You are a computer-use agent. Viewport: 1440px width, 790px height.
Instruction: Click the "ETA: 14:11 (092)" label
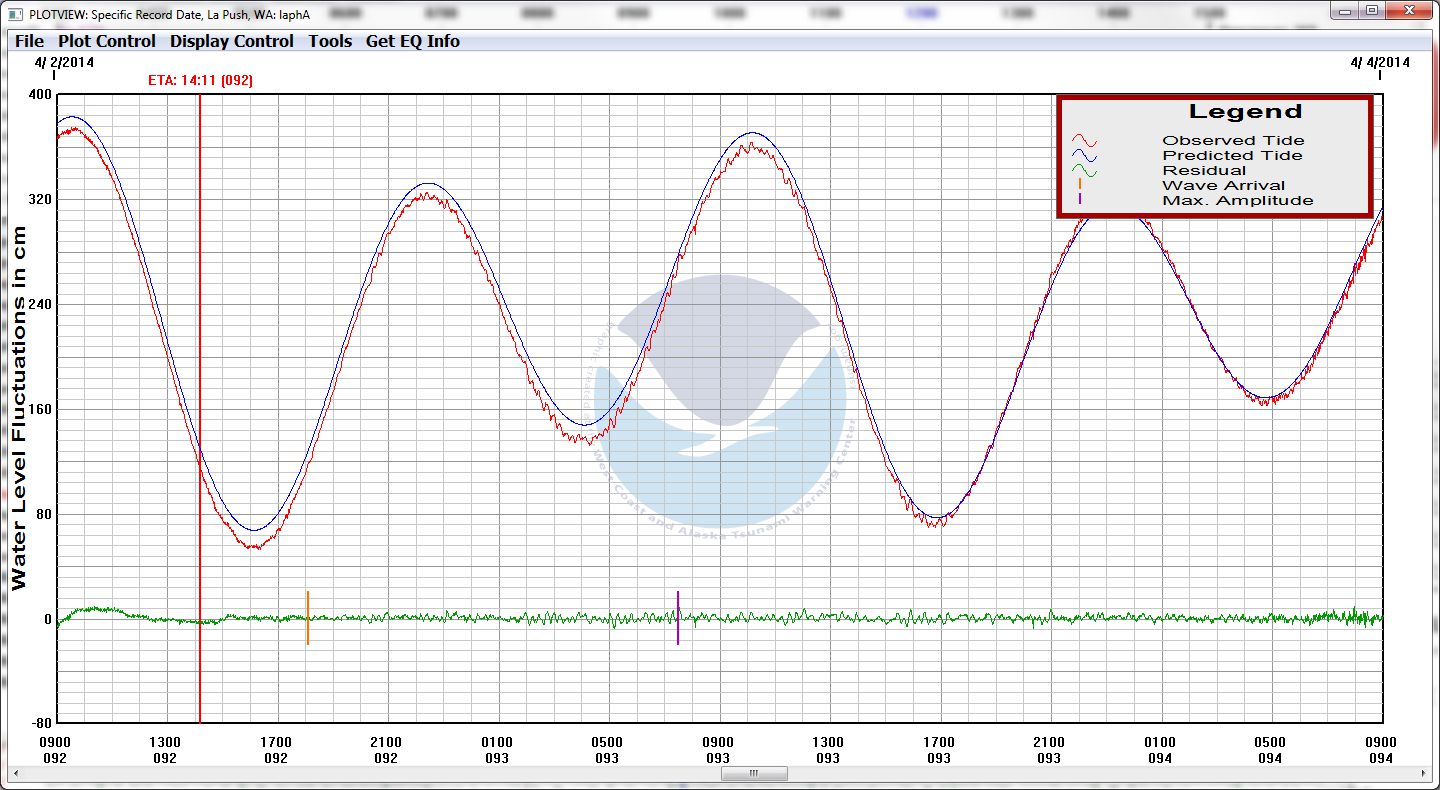tap(200, 80)
